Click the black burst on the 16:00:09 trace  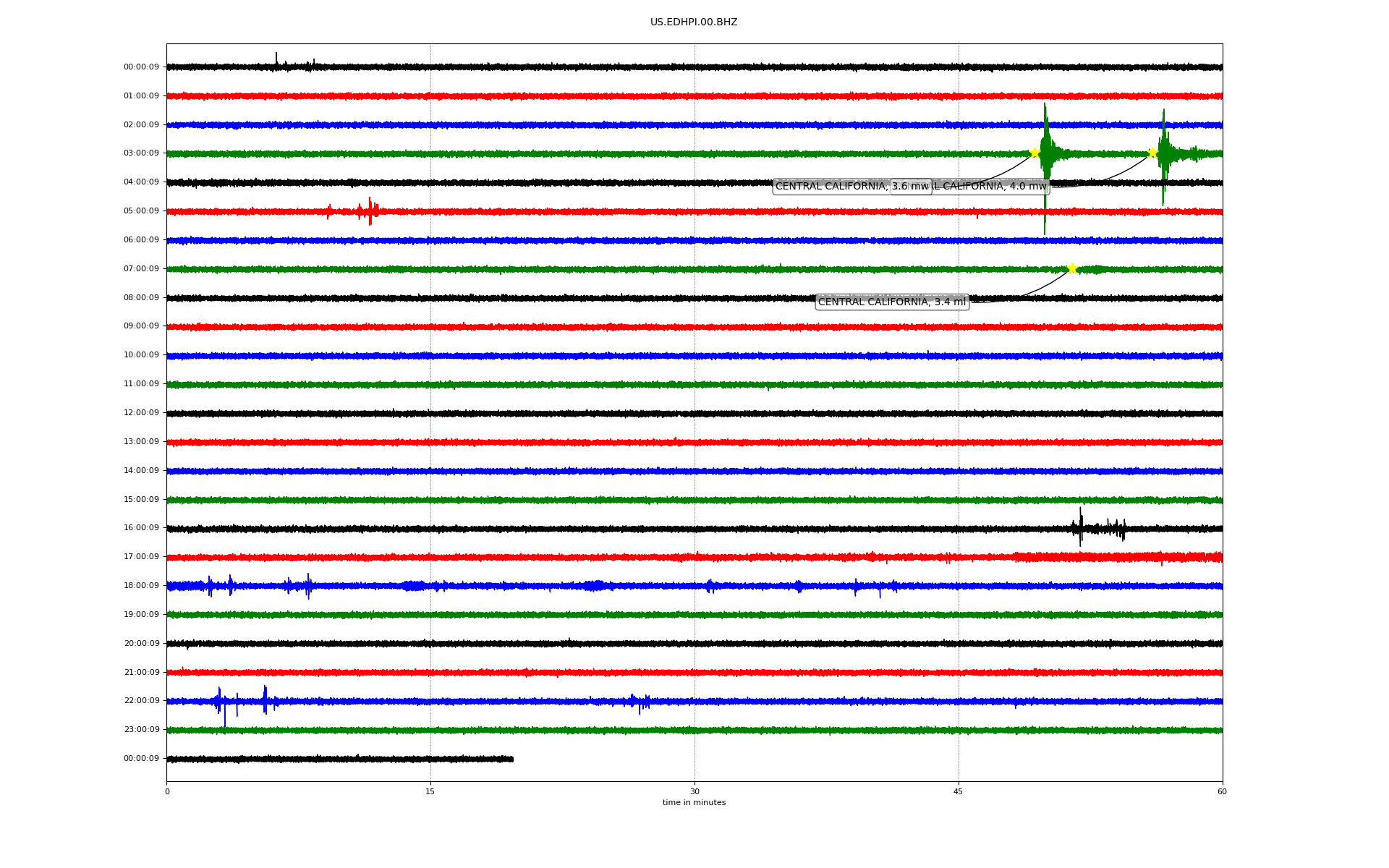click(1081, 528)
